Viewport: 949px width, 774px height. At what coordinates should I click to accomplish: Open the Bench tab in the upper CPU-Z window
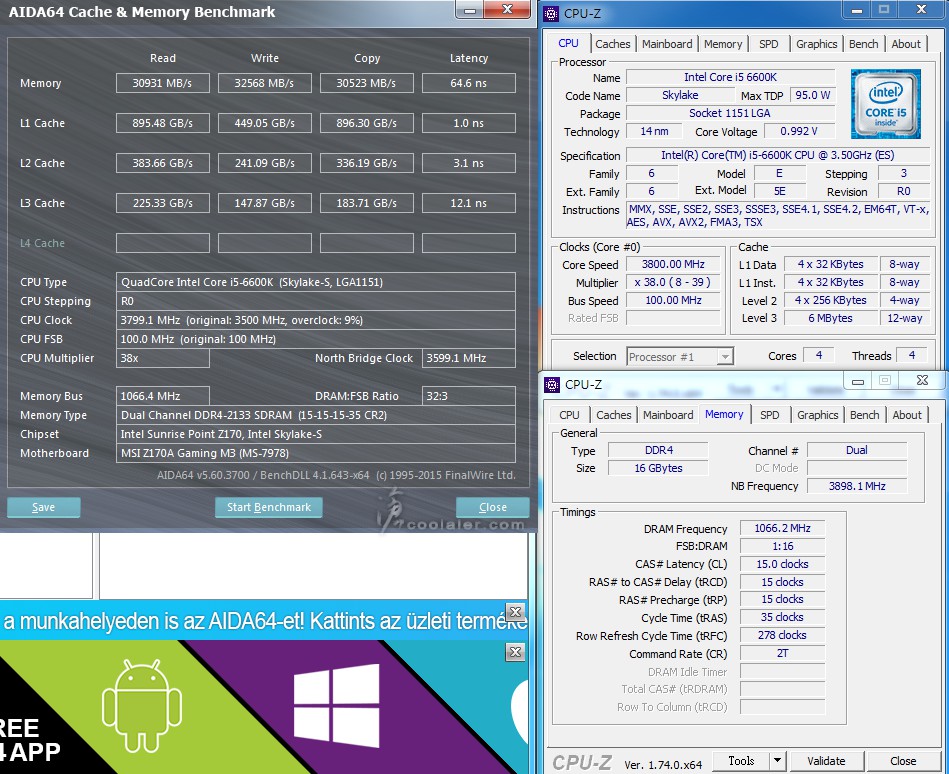tap(864, 44)
